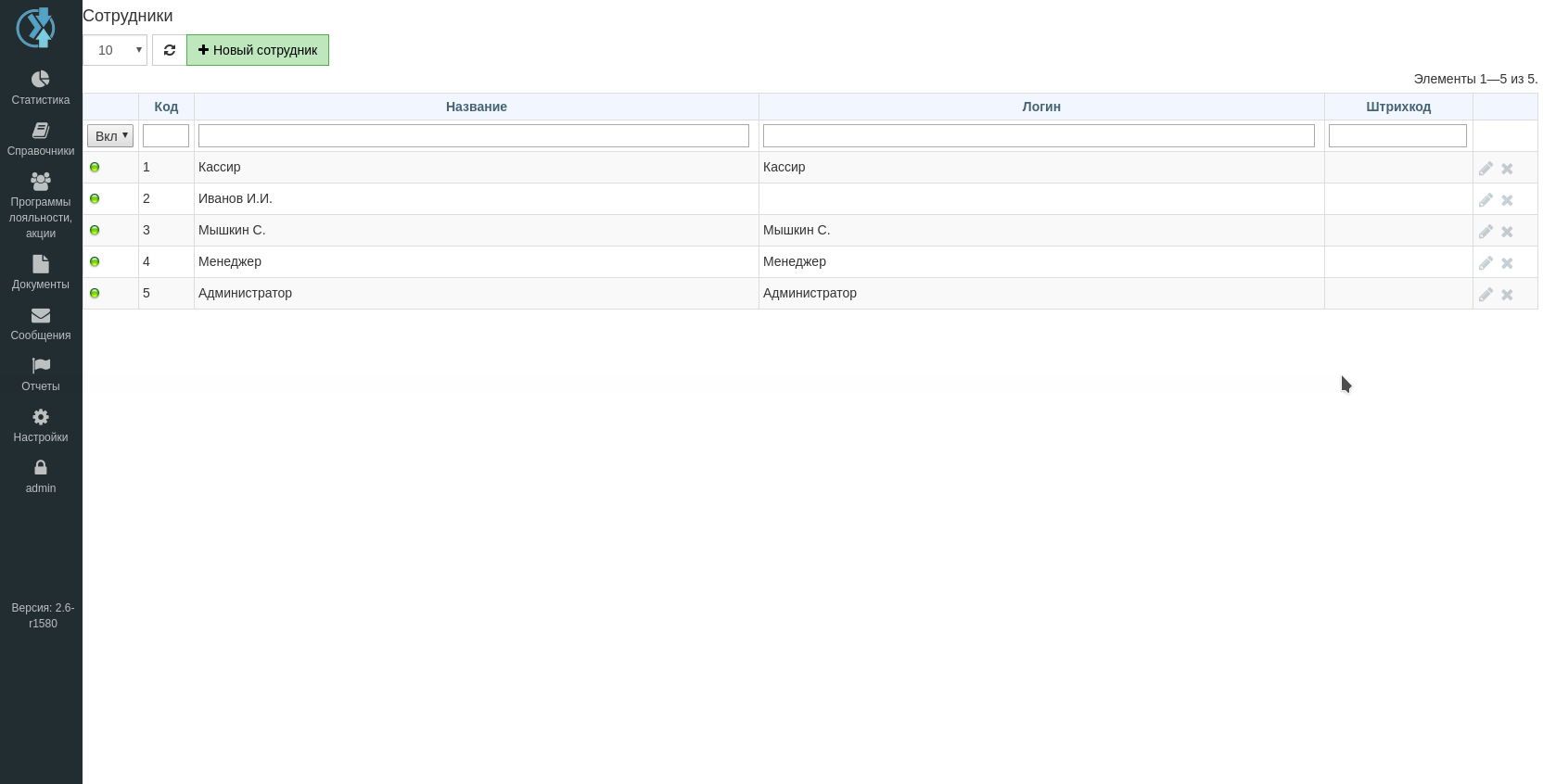
Task: Sort by the Логин column header
Action: (x=1041, y=107)
